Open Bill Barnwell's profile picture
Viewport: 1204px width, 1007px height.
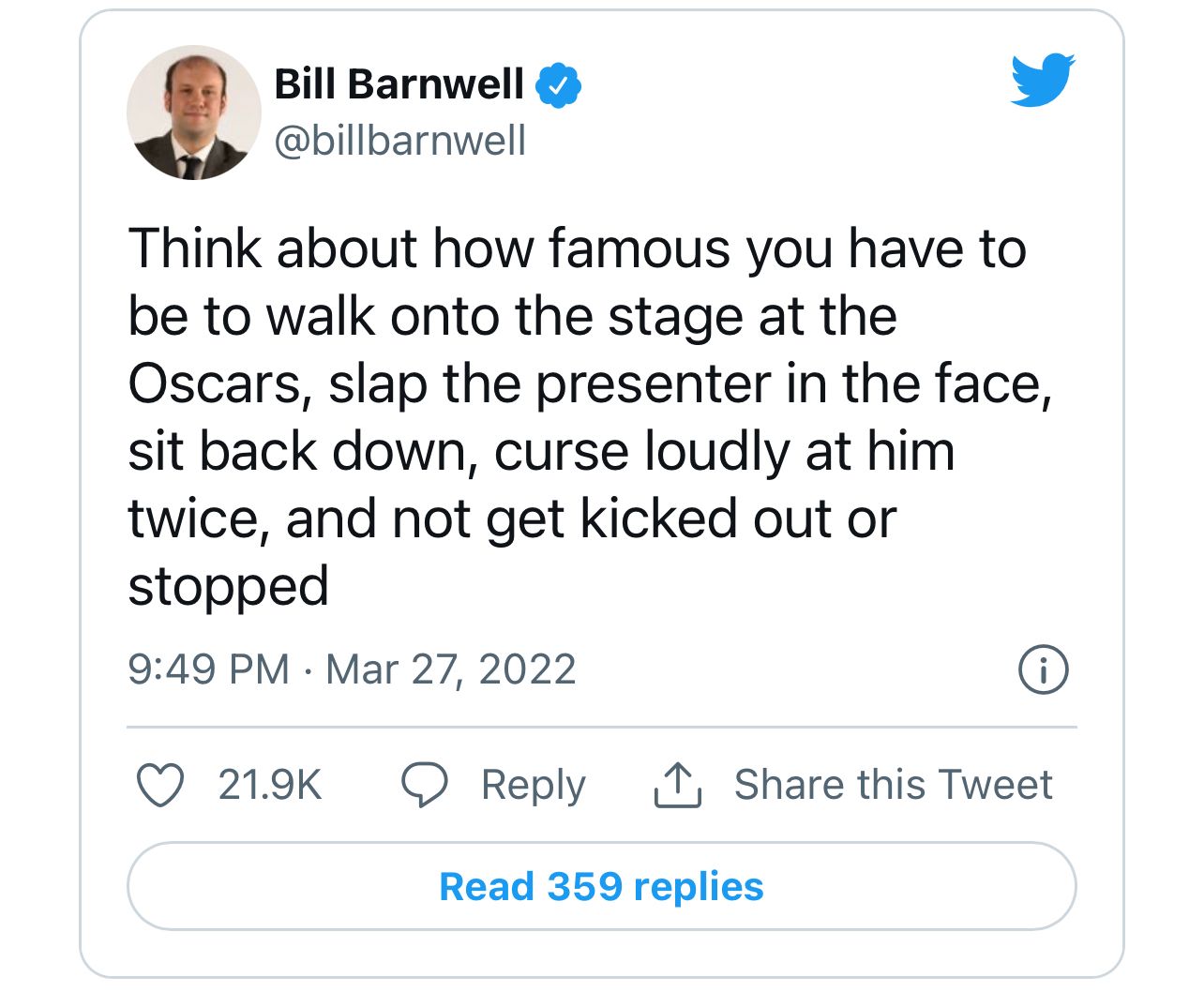[193, 113]
